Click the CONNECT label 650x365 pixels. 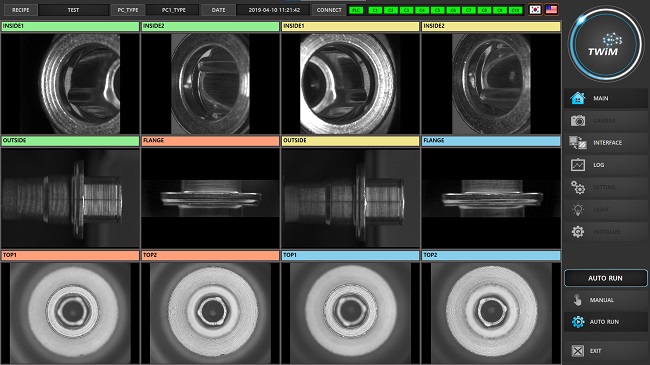(329, 10)
